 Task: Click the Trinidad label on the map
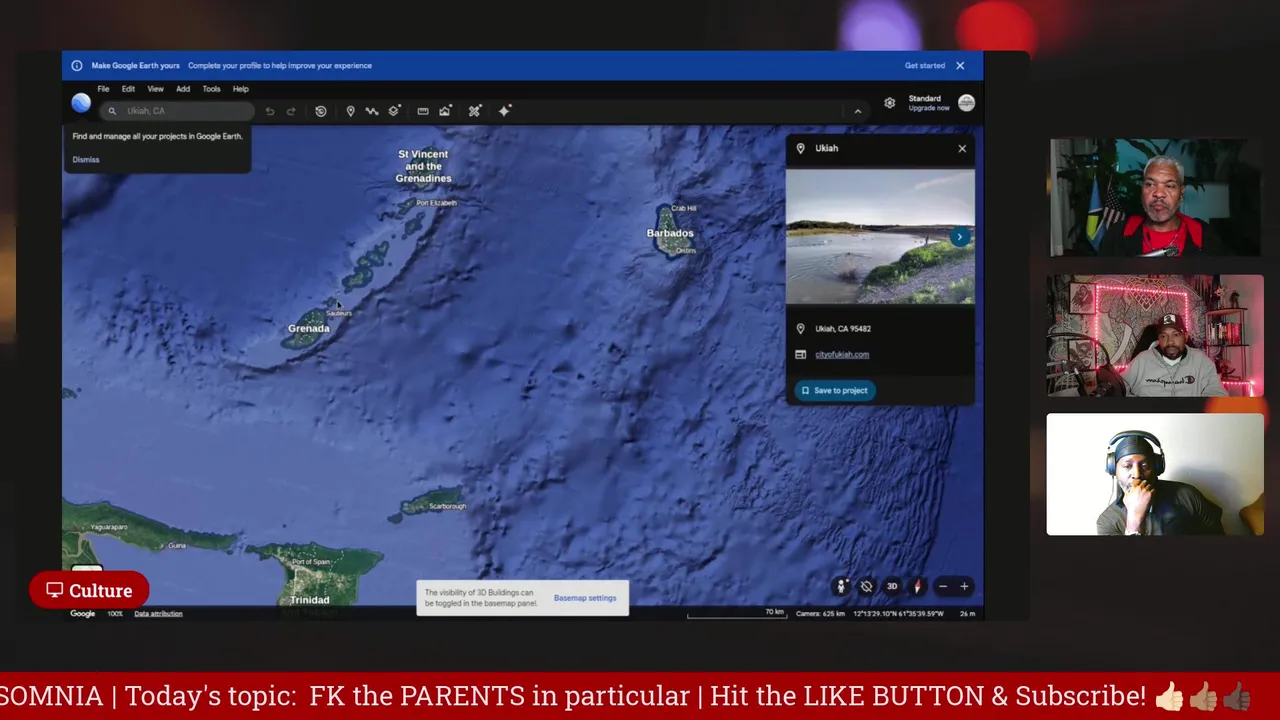(x=310, y=600)
